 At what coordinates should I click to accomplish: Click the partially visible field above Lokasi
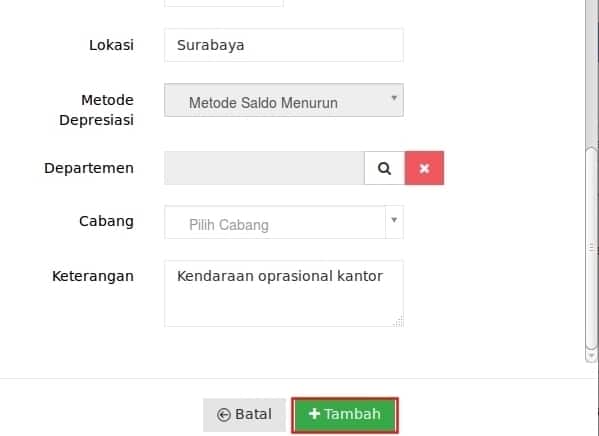tap(224, 3)
